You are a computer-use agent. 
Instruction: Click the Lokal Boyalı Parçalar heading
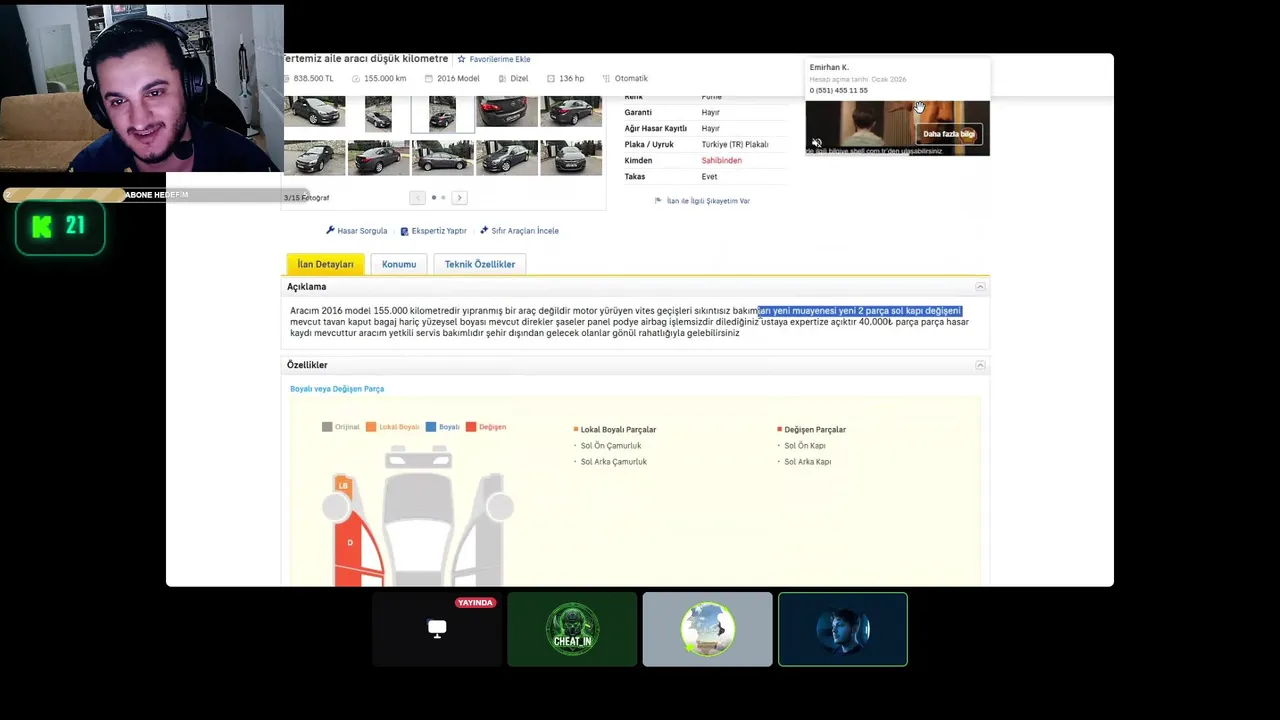coord(618,430)
